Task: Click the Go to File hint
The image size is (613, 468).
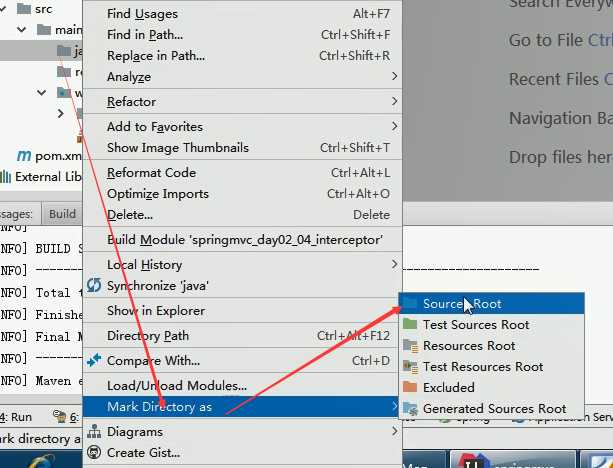Action: [x=561, y=40]
